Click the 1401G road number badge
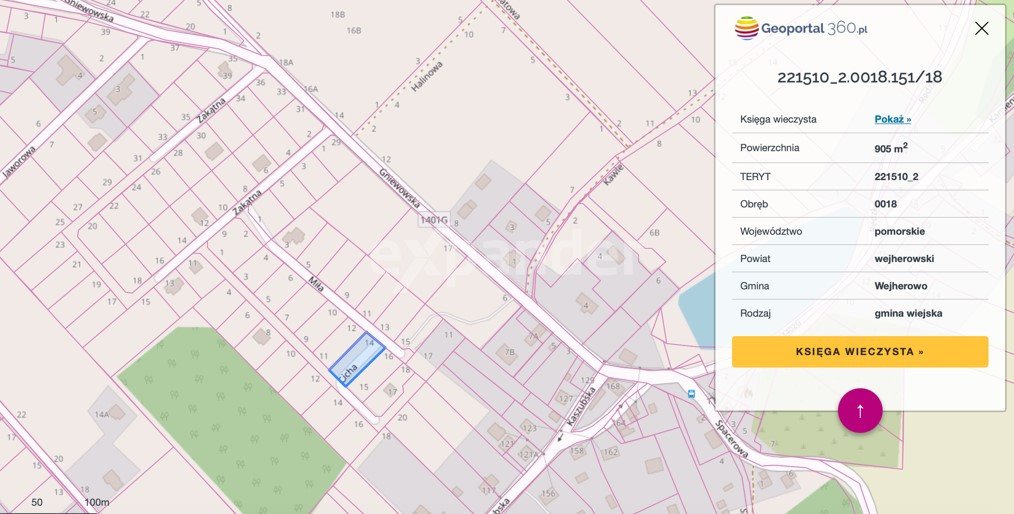Screen dimensions: 1014x514 [434, 219]
